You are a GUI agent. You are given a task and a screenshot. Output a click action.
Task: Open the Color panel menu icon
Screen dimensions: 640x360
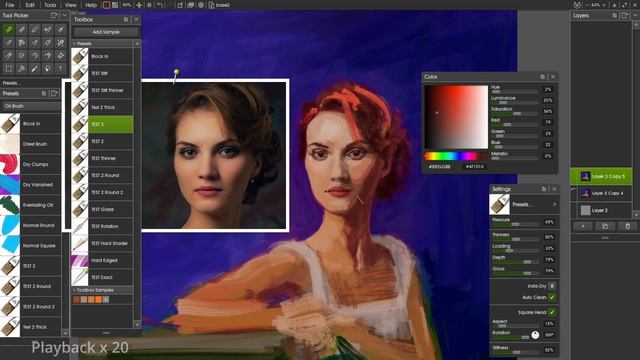point(542,76)
